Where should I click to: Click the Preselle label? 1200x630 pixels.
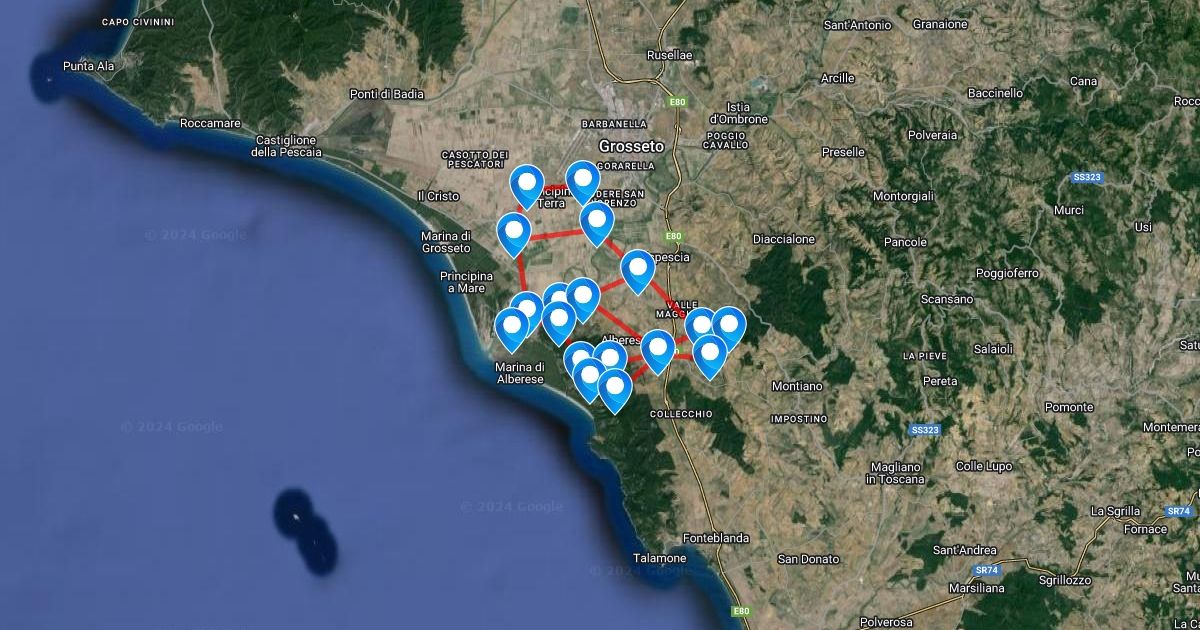click(x=843, y=152)
